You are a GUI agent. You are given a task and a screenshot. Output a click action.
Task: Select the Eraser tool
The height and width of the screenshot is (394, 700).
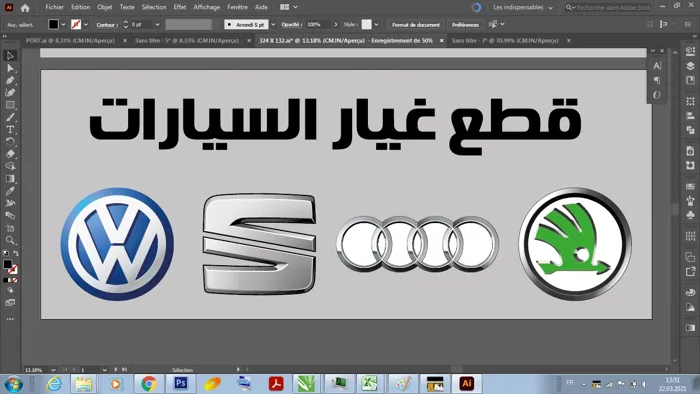(10, 154)
